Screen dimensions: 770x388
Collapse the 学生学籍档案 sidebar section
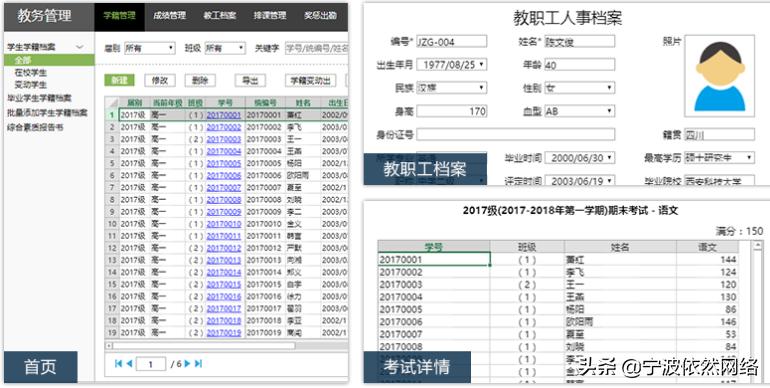click(79, 47)
